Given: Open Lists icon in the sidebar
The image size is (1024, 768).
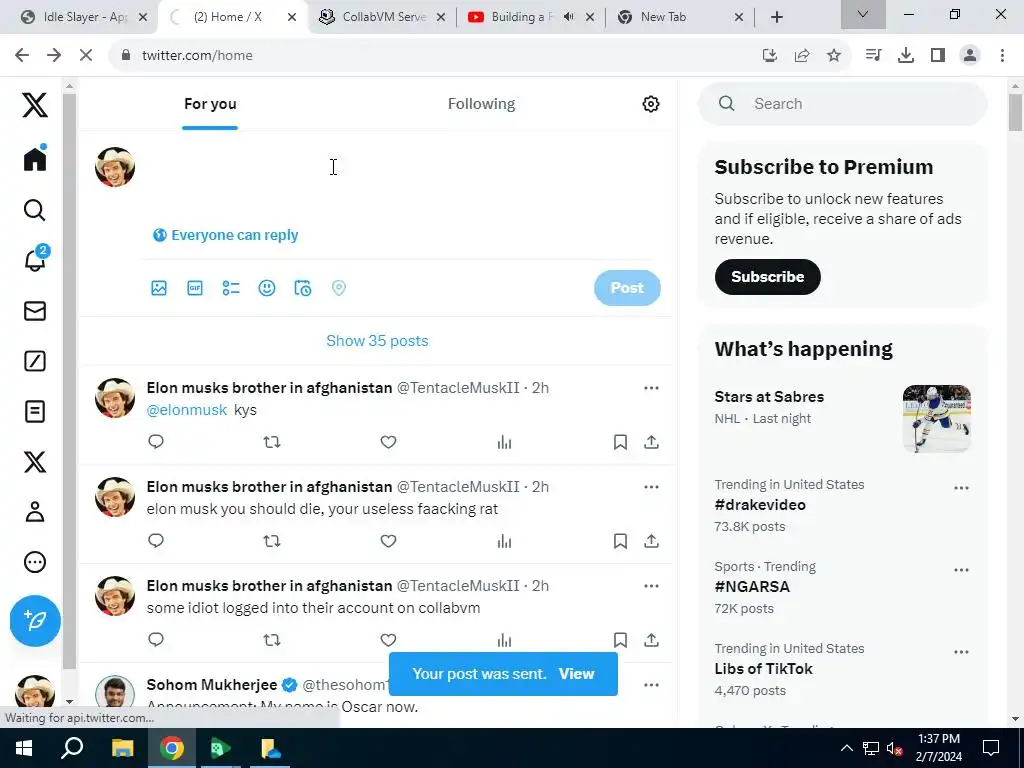Looking at the screenshot, I should click(35, 411).
